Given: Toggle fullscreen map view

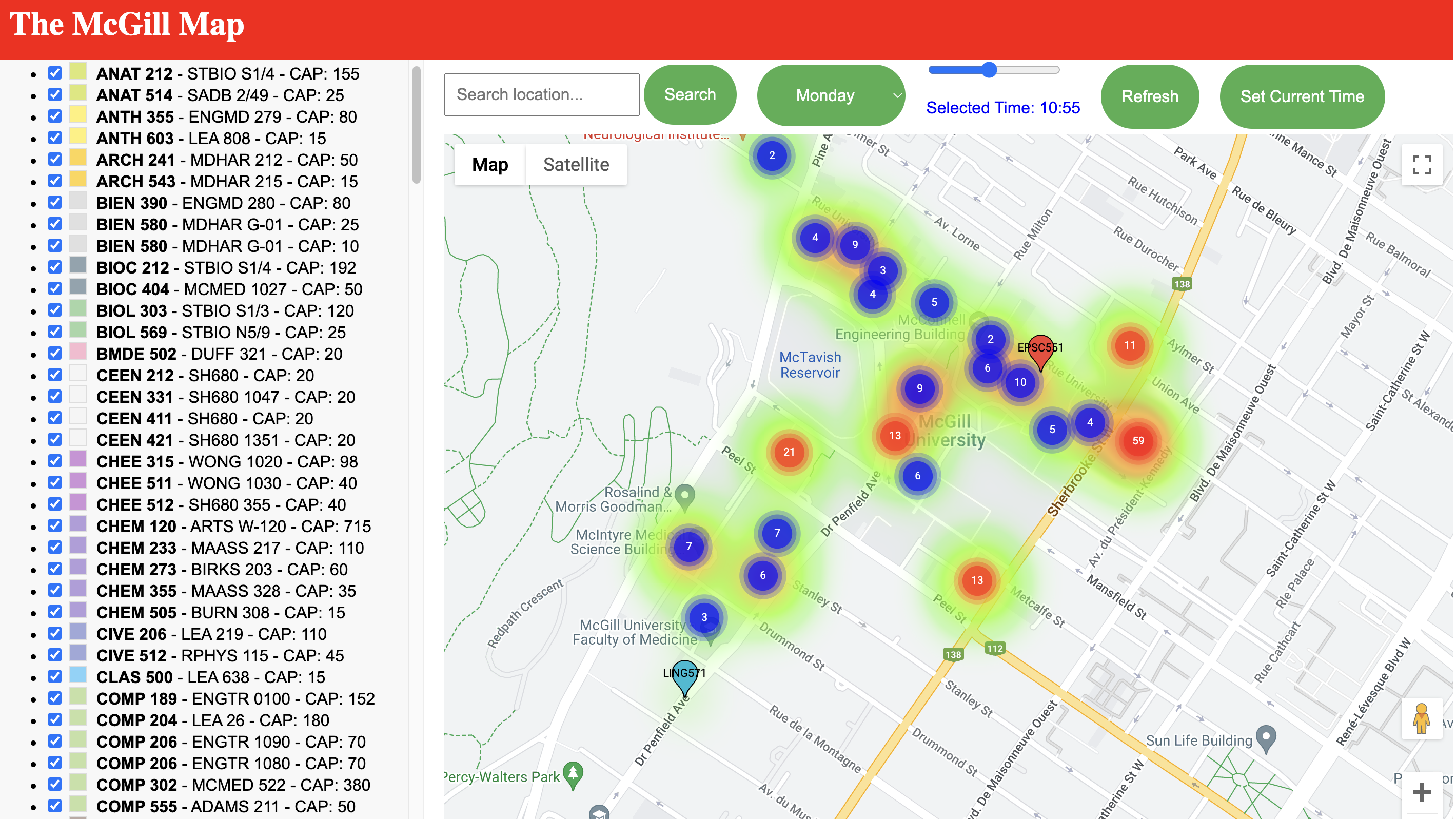Looking at the screenshot, I should point(1422,165).
